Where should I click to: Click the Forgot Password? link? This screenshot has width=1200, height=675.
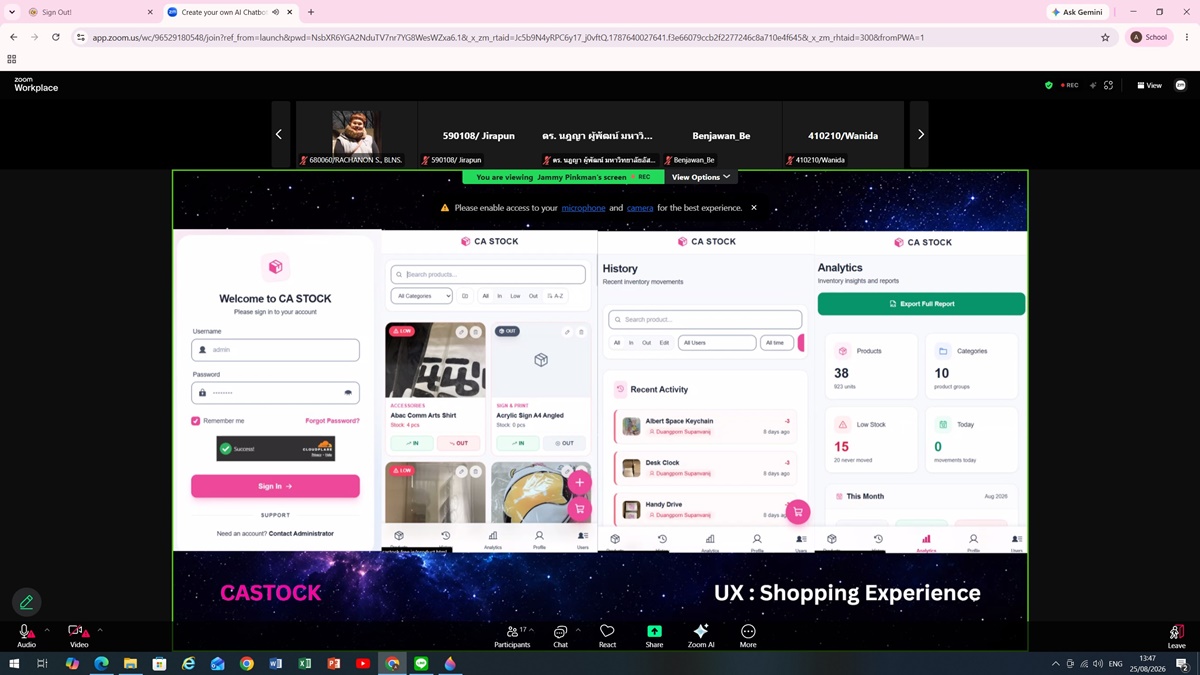pos(332,421)
